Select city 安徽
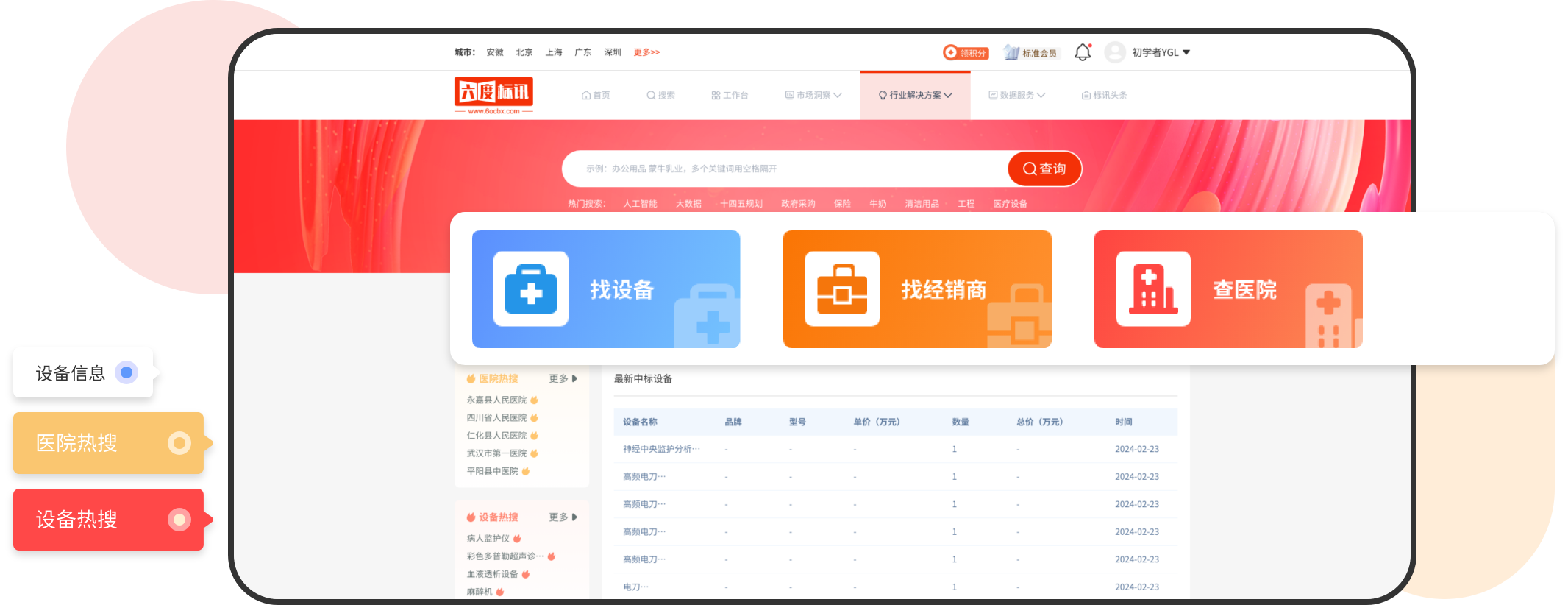1568x605 pixels. (495, 52)
